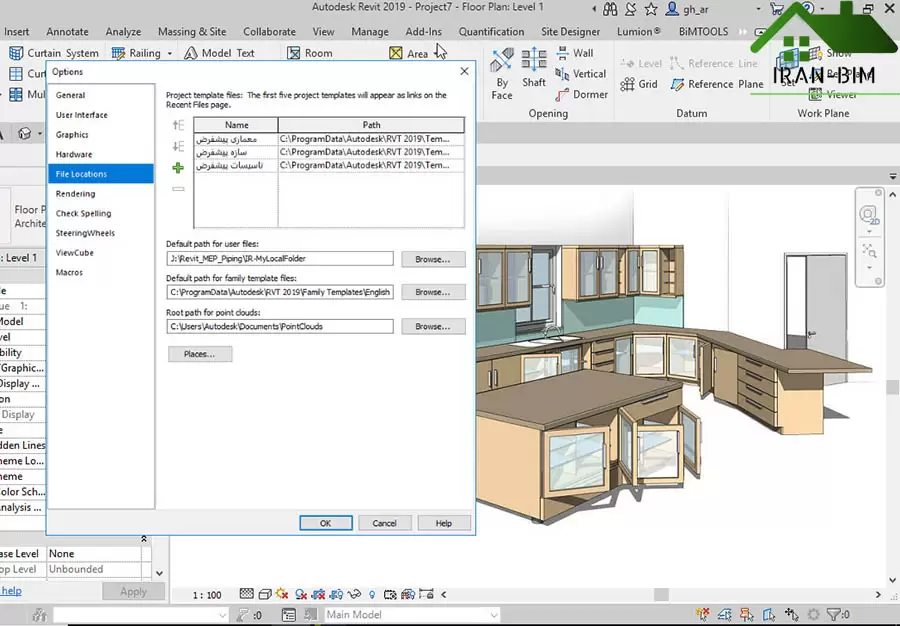Switch to the Collaborate ribbon tab
This screenshot has height=626, width=900.
coord(269,32)
